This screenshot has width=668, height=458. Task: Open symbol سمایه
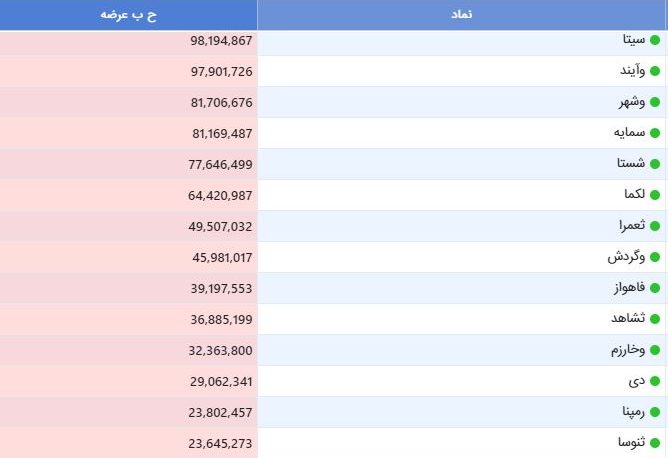(630, 133)
